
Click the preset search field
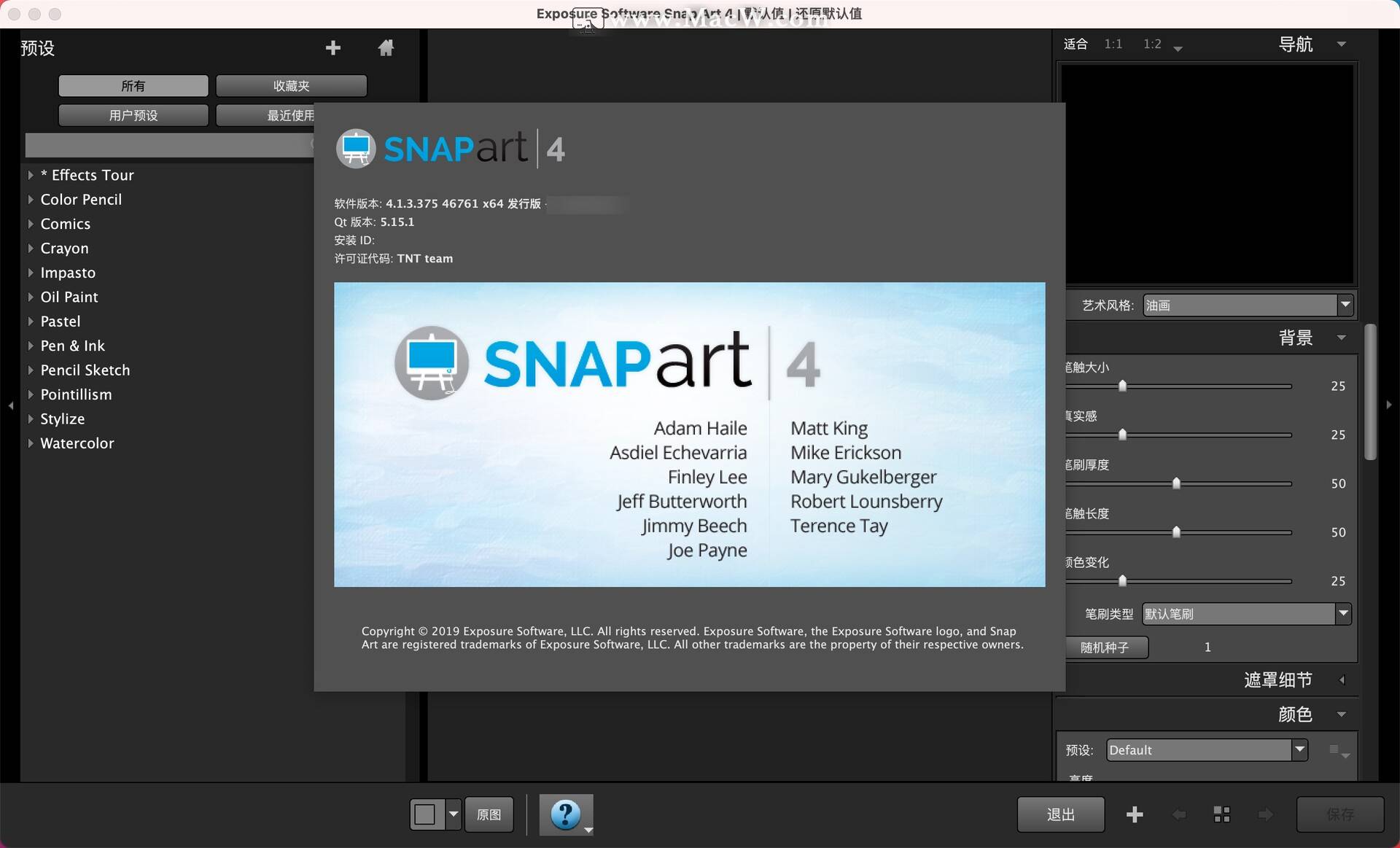[x=170, y=145]
